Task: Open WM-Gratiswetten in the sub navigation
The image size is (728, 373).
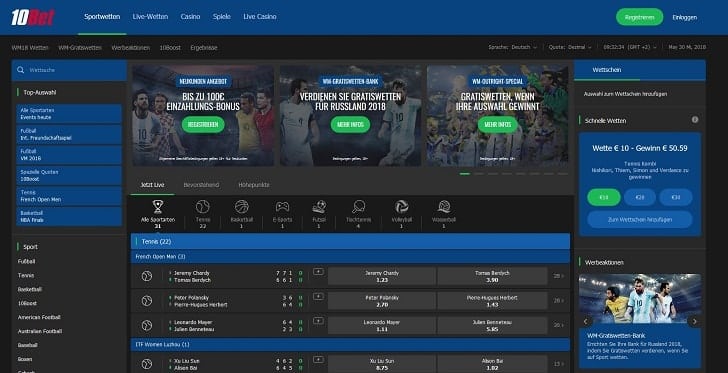Action: point(80,47)
